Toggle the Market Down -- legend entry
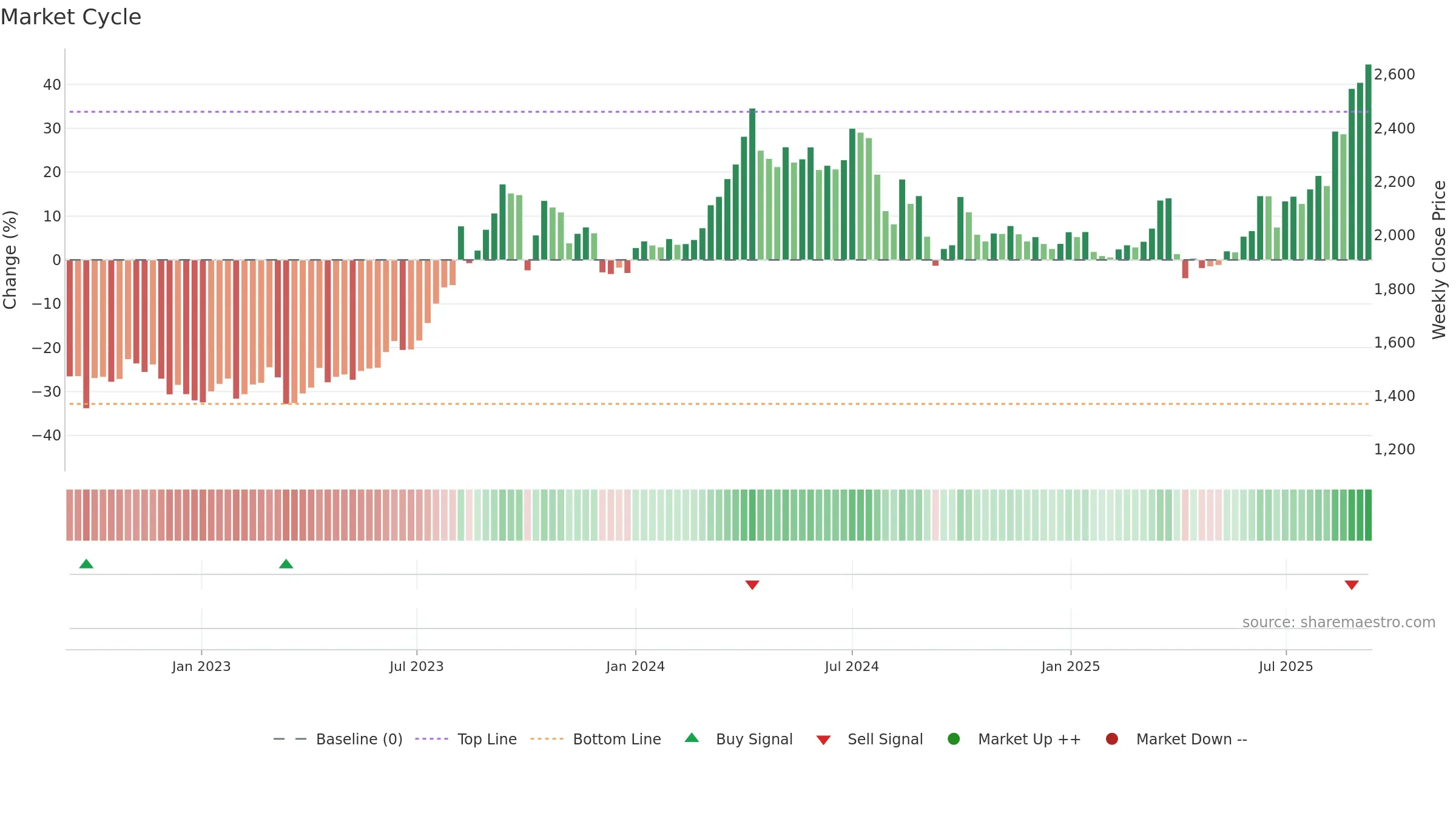Viewport: 1456px width, 819px height. [1176, 739]
